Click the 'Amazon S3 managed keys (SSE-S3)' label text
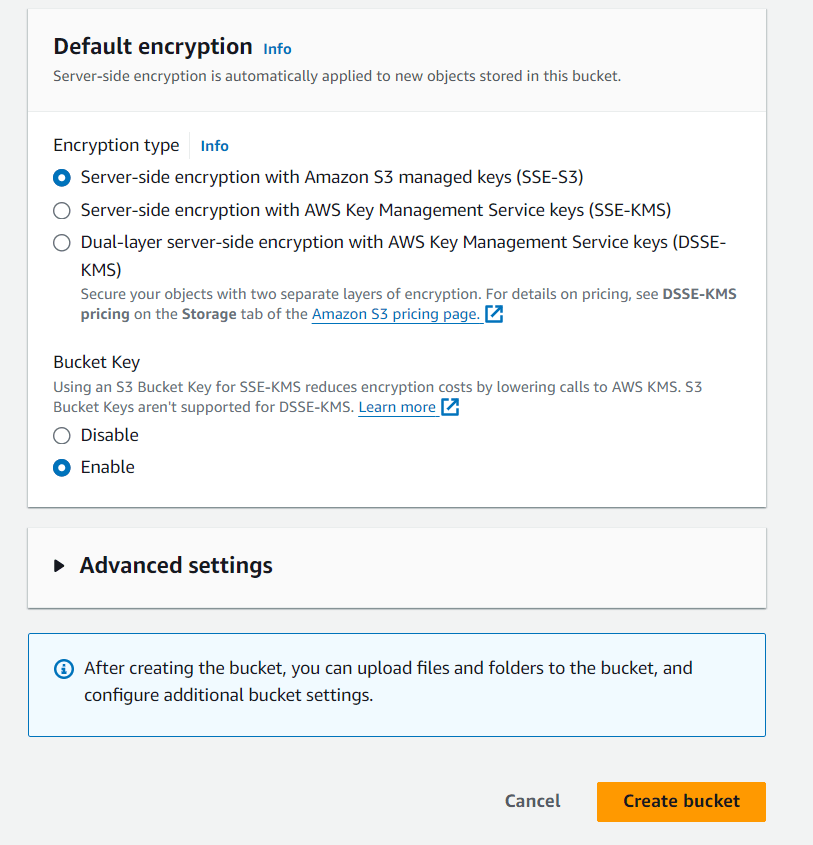Image resolution: width=813 pixels, height=845 pixels. coord(332,178)
